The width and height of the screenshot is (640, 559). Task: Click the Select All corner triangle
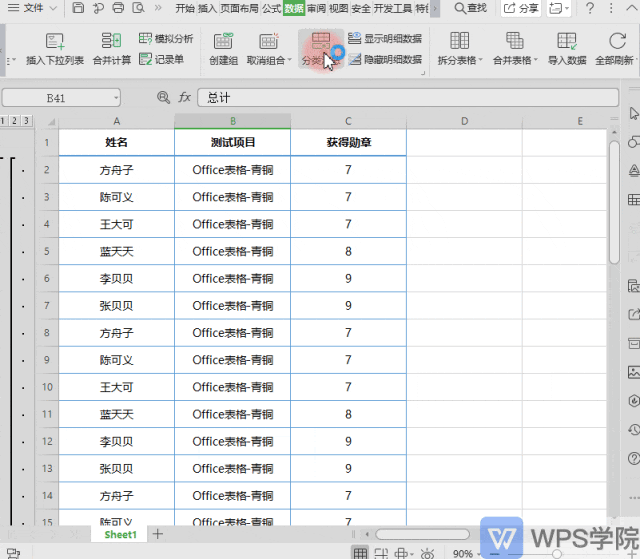51,122
